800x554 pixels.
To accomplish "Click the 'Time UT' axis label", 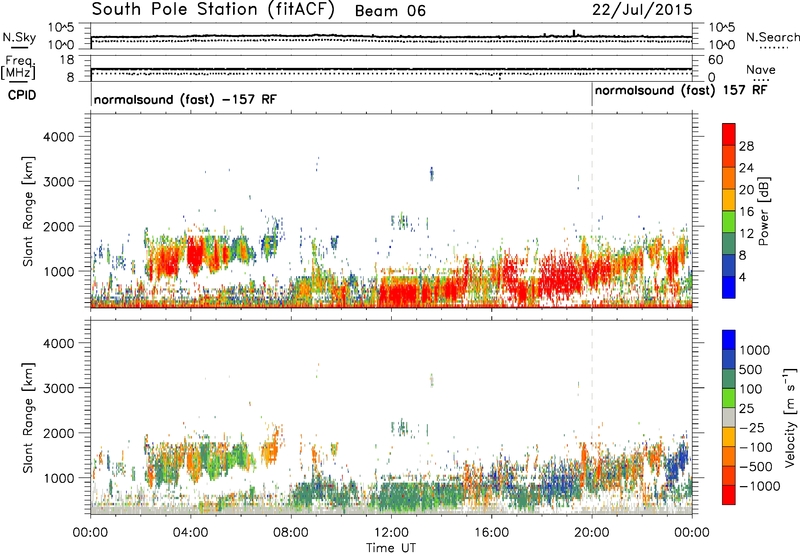I will coord(391,548).
